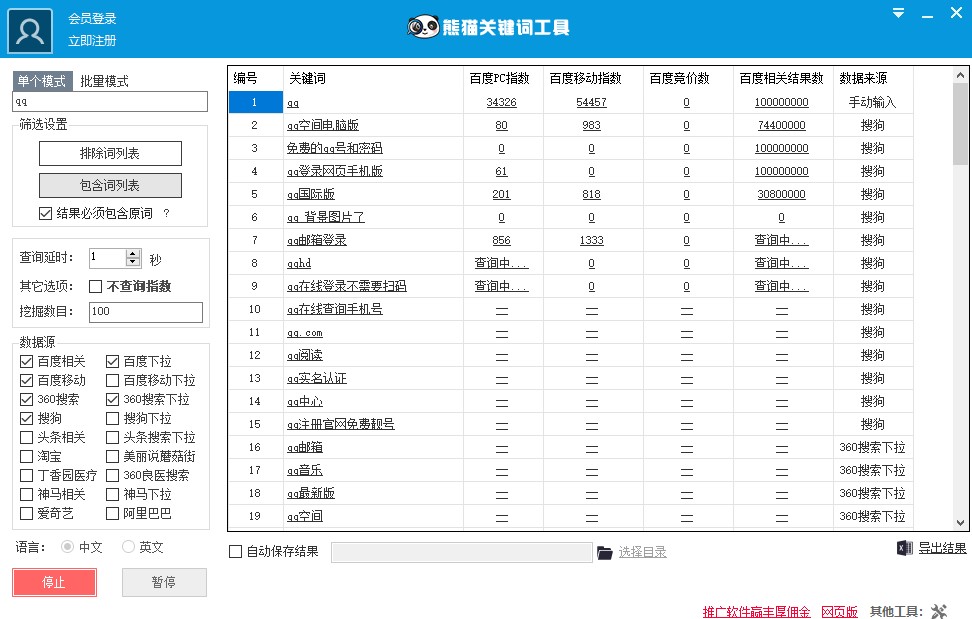
Task: Sort by 百度移动指数 column header
Action: 585,78
